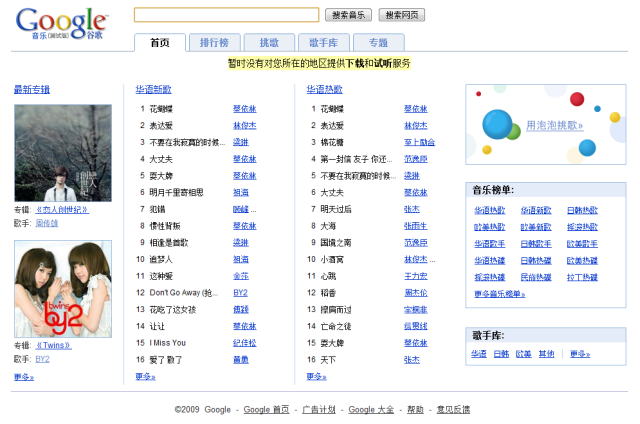The height and width of the screenshot is (424, 640).
Task: Open 日韩 in the 歌手库 panel
Action: [x=501, y=354]
